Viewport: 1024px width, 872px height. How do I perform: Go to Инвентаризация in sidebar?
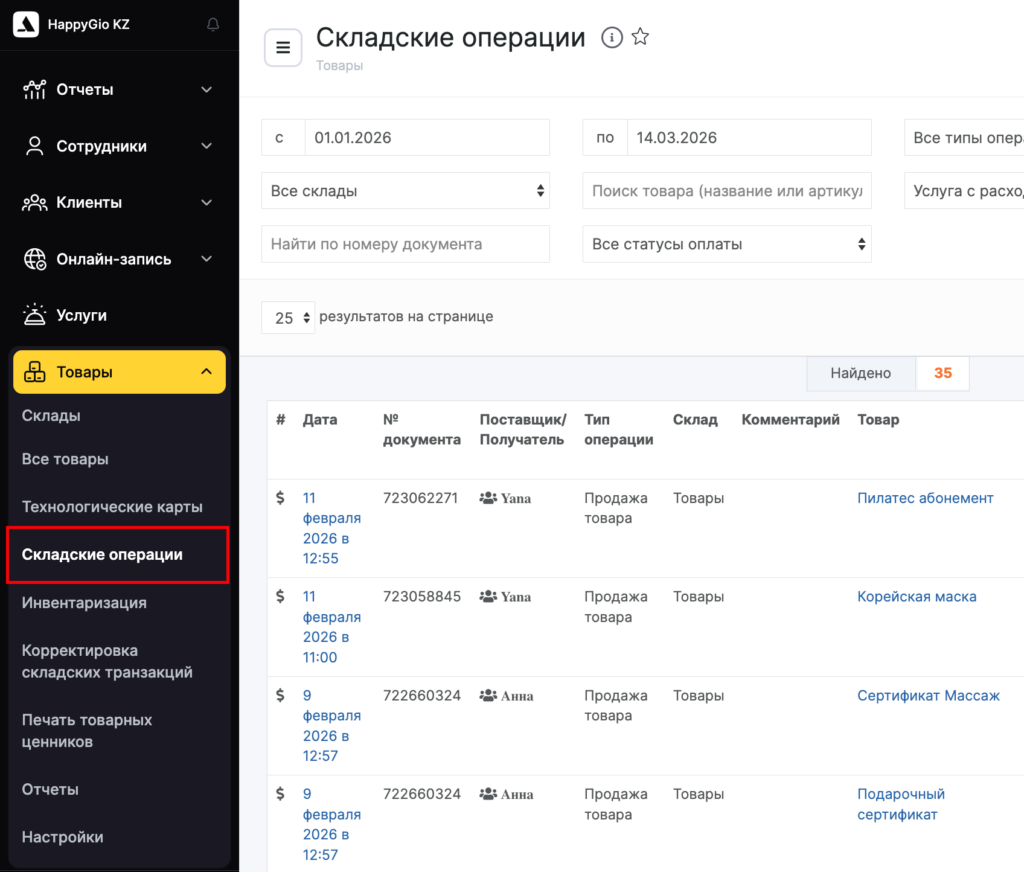click(84, 603)
